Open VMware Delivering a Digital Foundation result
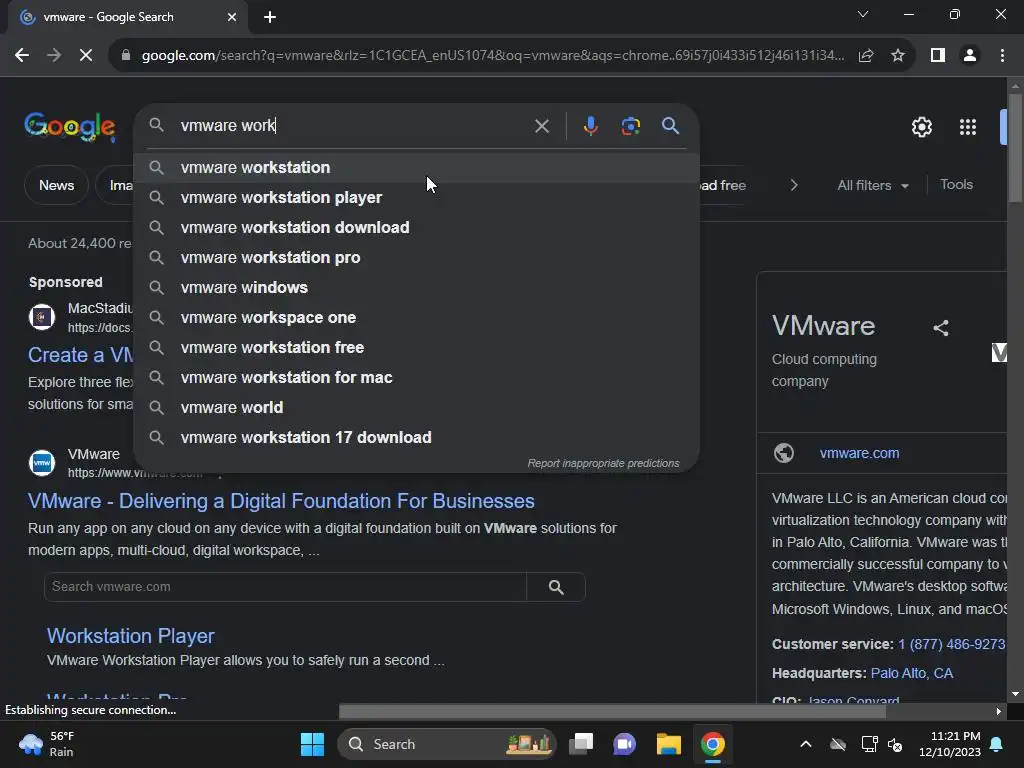The width and height of the screenshot is (1024, 768). coord(281,501)
